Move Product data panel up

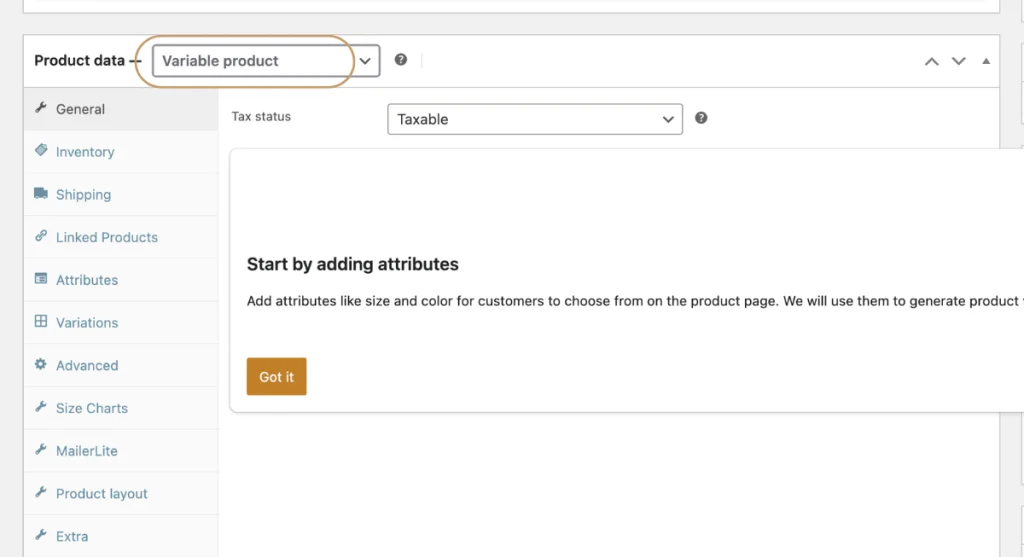pyautogui.click(x=931, y=61)
